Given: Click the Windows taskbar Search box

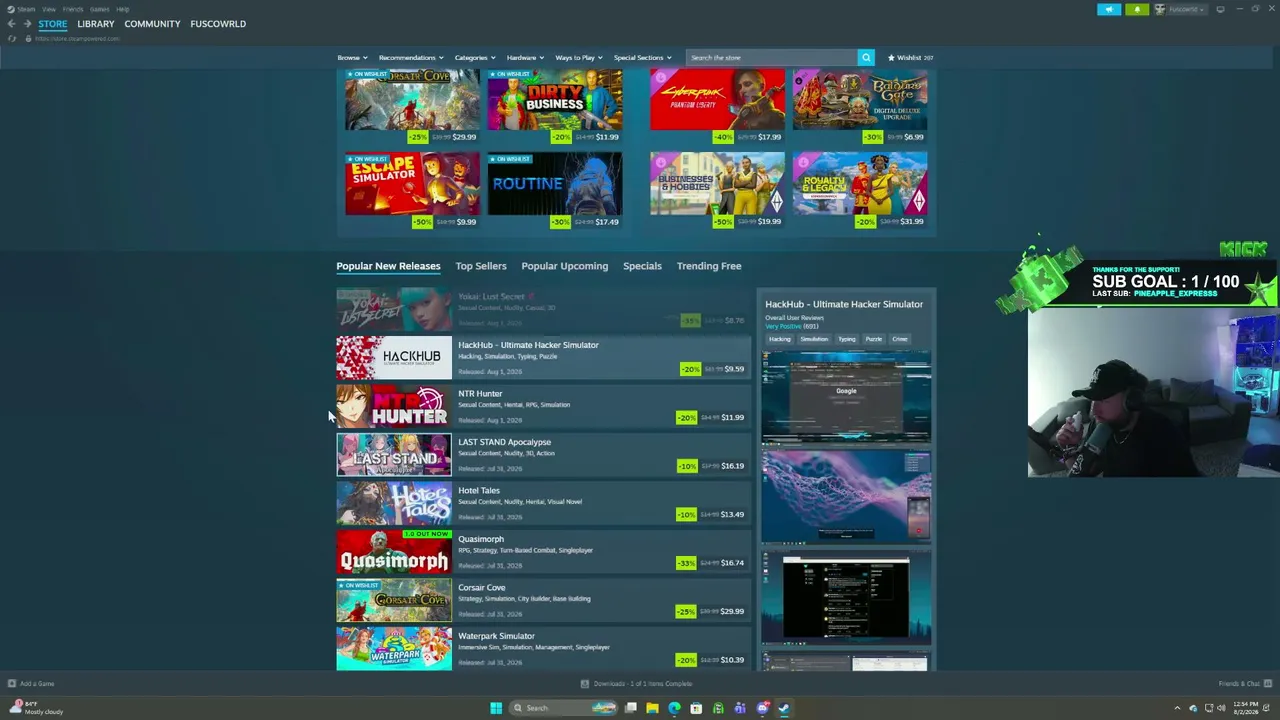Looking at the screenshot, I should coord(563,708).
